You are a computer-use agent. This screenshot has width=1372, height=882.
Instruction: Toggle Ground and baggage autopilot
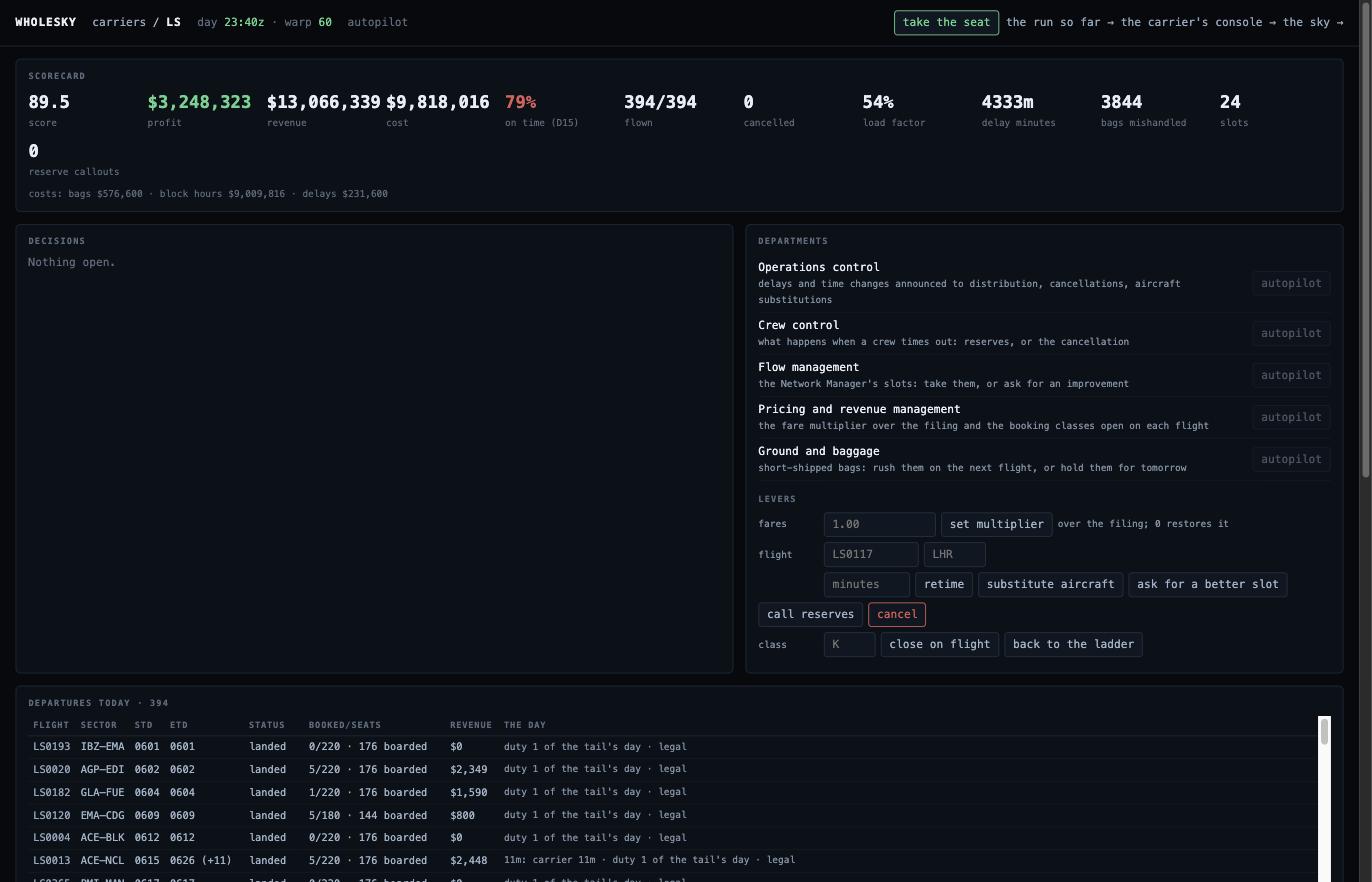[x=1291, y=459]
